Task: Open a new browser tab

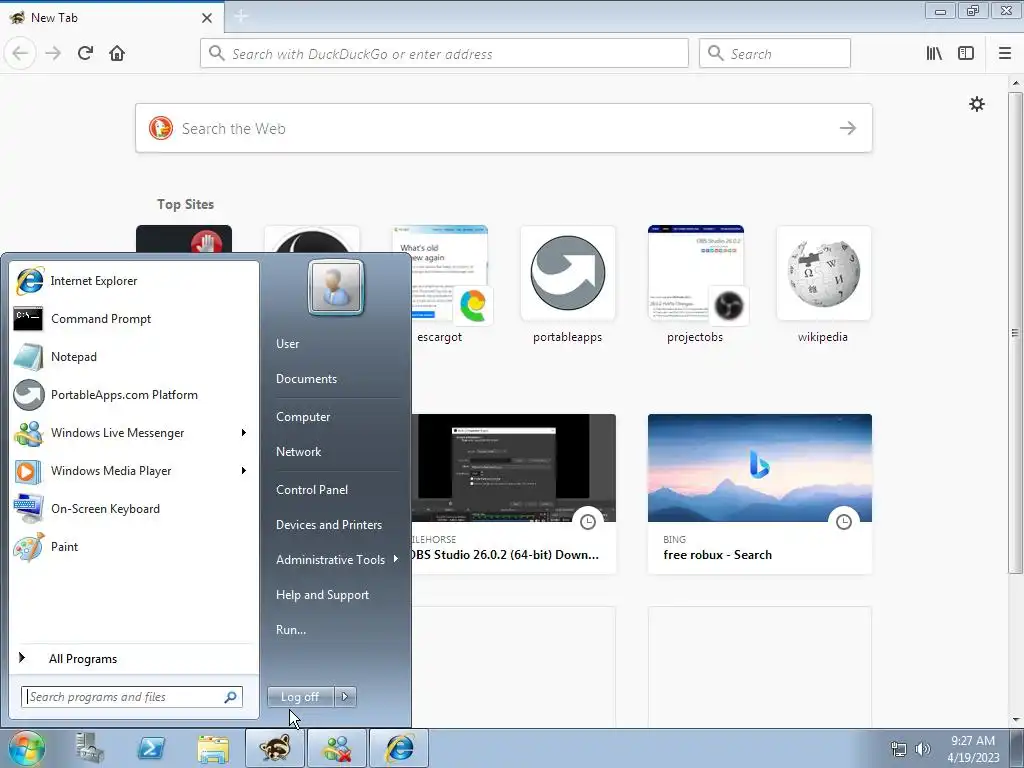Action: (x=241, y=16)
